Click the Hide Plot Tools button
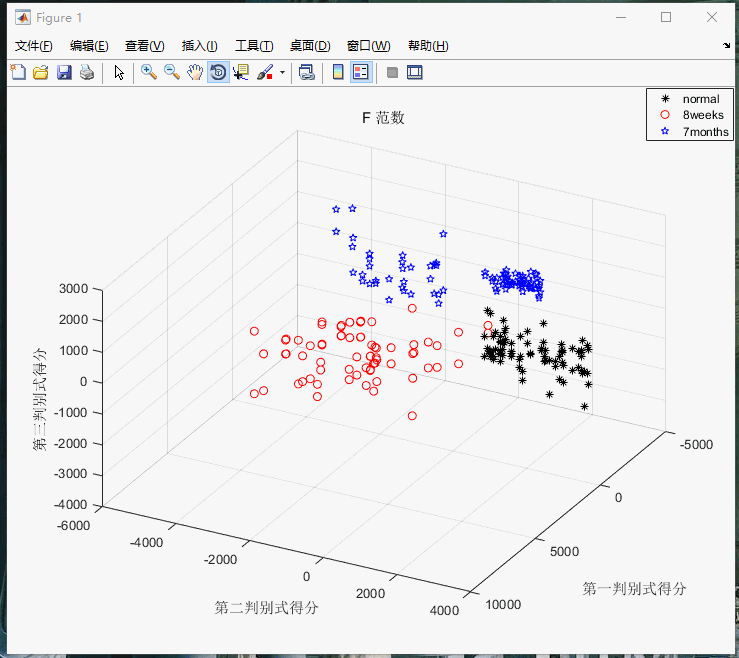The width and height of the screenshot is (739, 658). click(x=392, y=72)
